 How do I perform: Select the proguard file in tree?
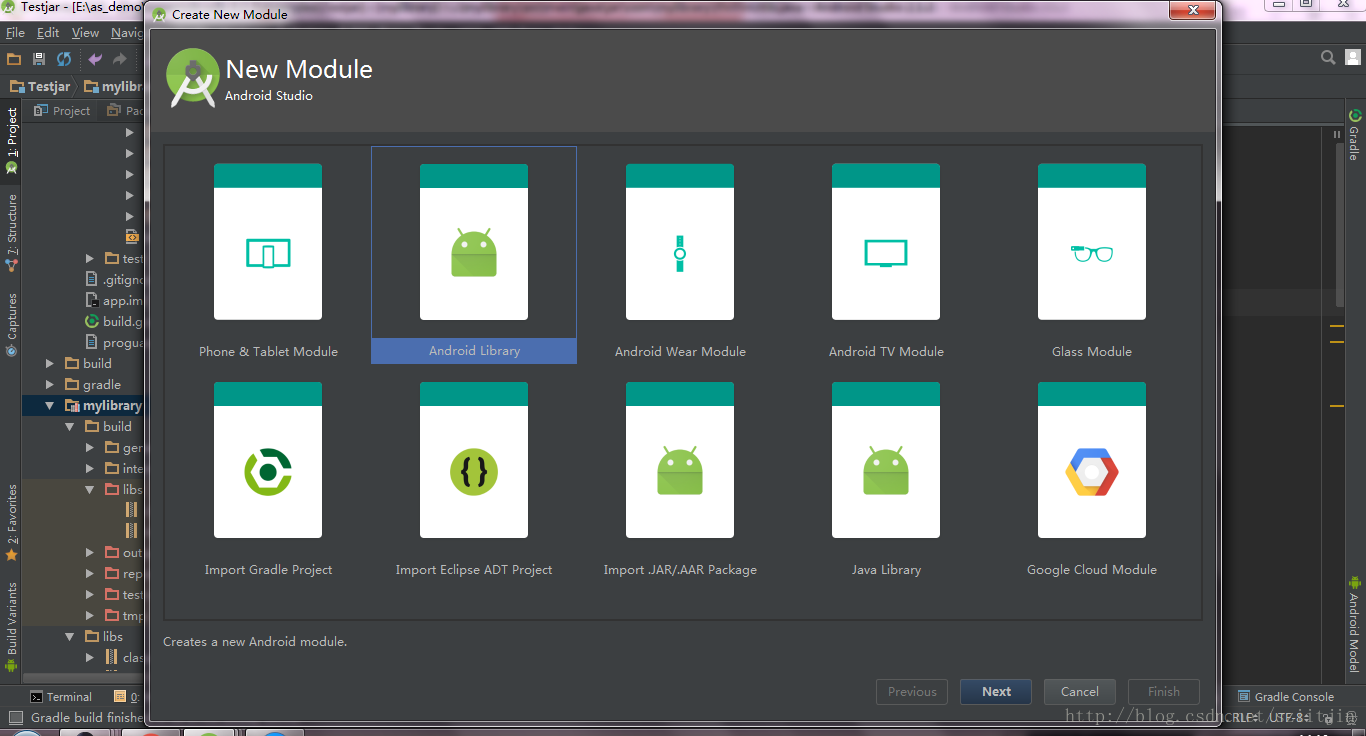coord(115,342)
